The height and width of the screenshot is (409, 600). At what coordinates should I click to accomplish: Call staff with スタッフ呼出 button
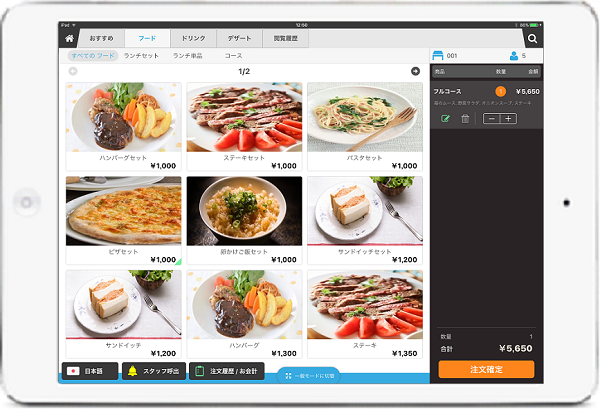tap(154, 371)
